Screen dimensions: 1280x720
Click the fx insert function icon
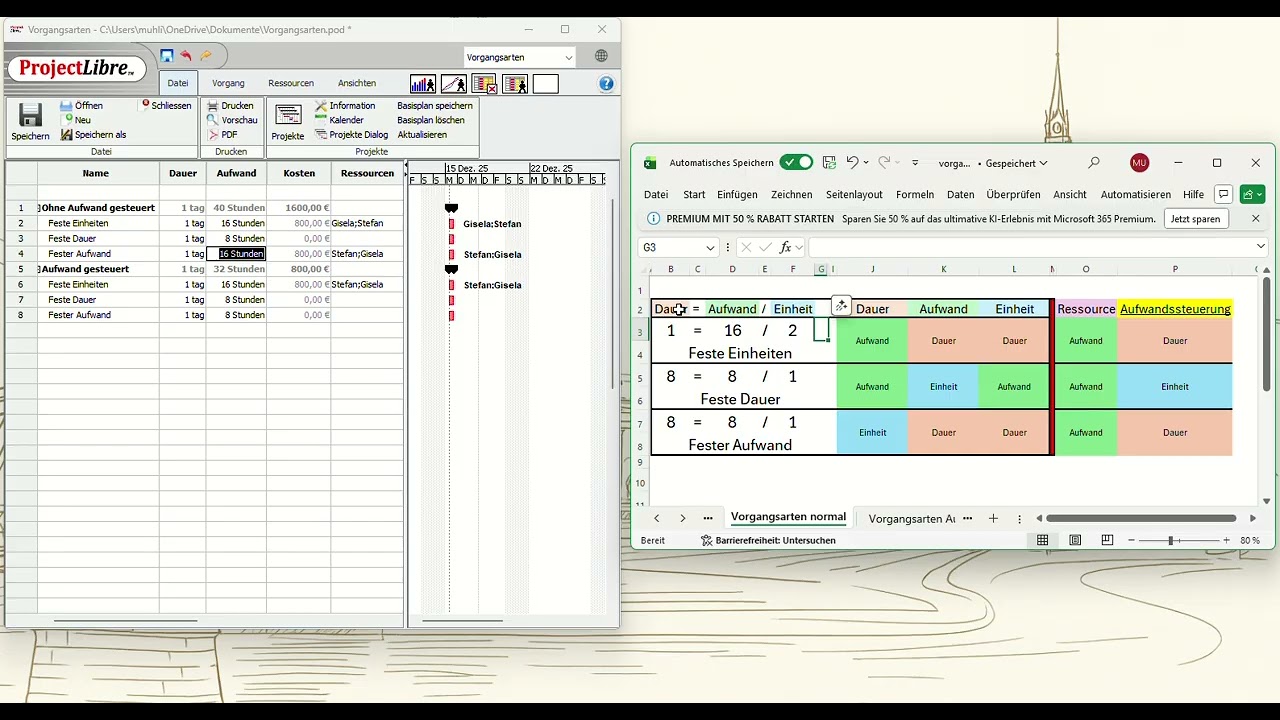[x=786, y=247]
